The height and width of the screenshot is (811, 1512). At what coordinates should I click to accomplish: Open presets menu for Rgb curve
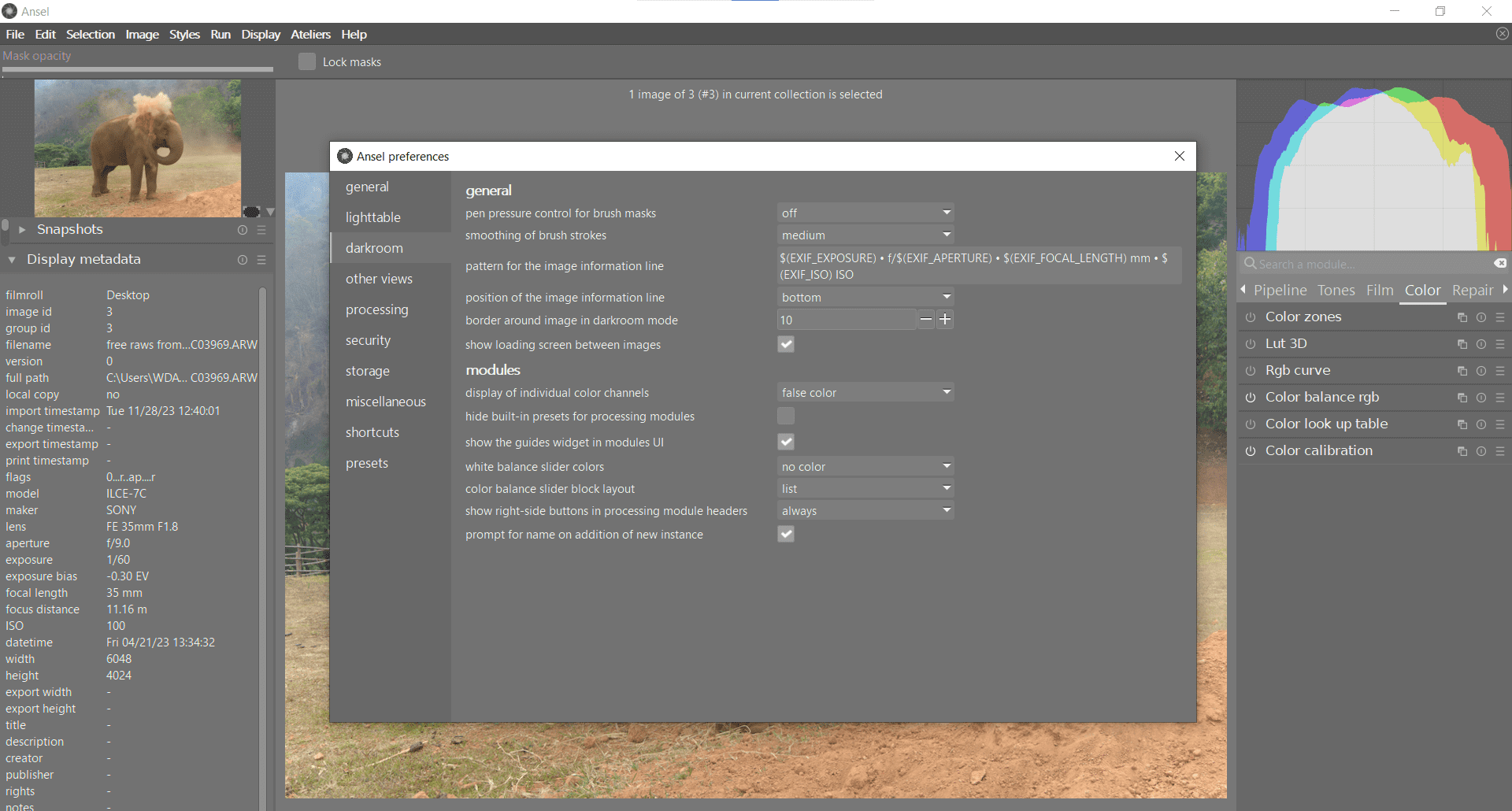1500,371
